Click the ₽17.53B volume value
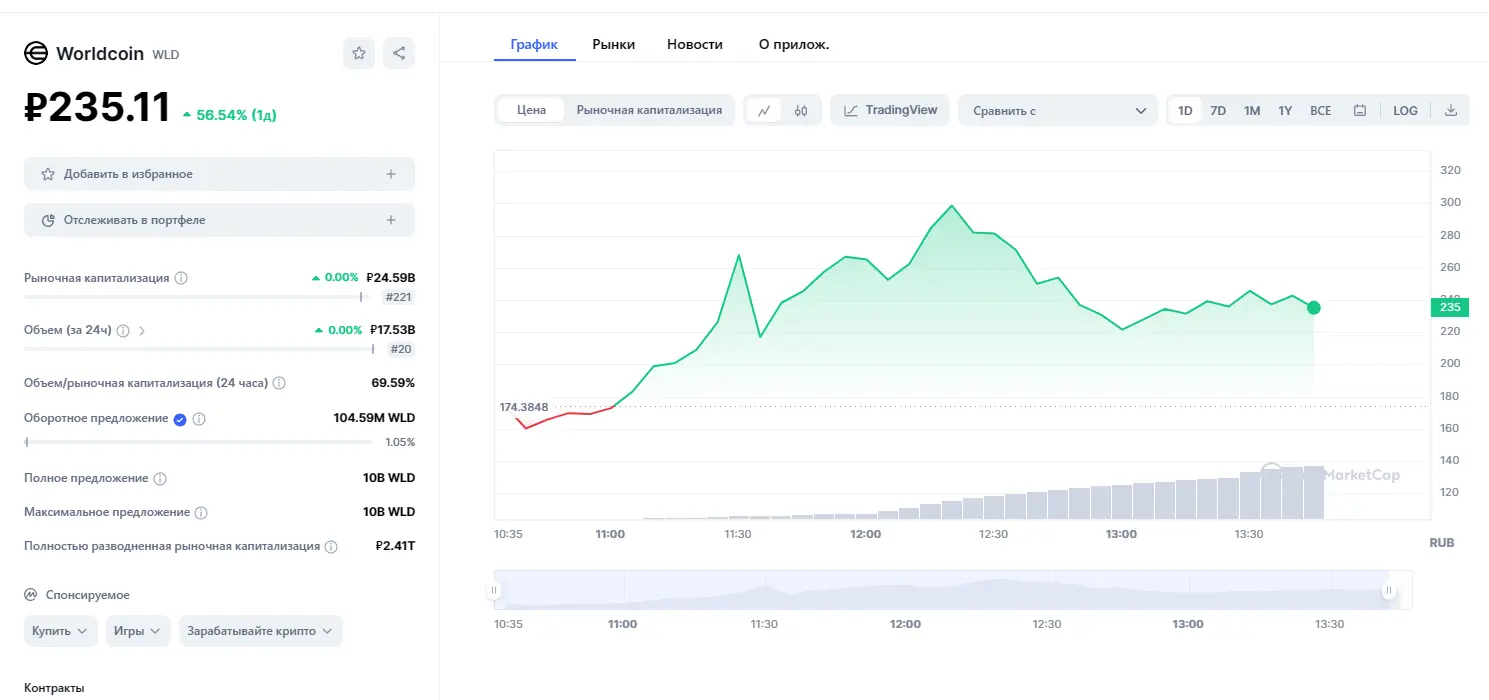Screen dimensions: 1489x700 [x=392, y=330]
